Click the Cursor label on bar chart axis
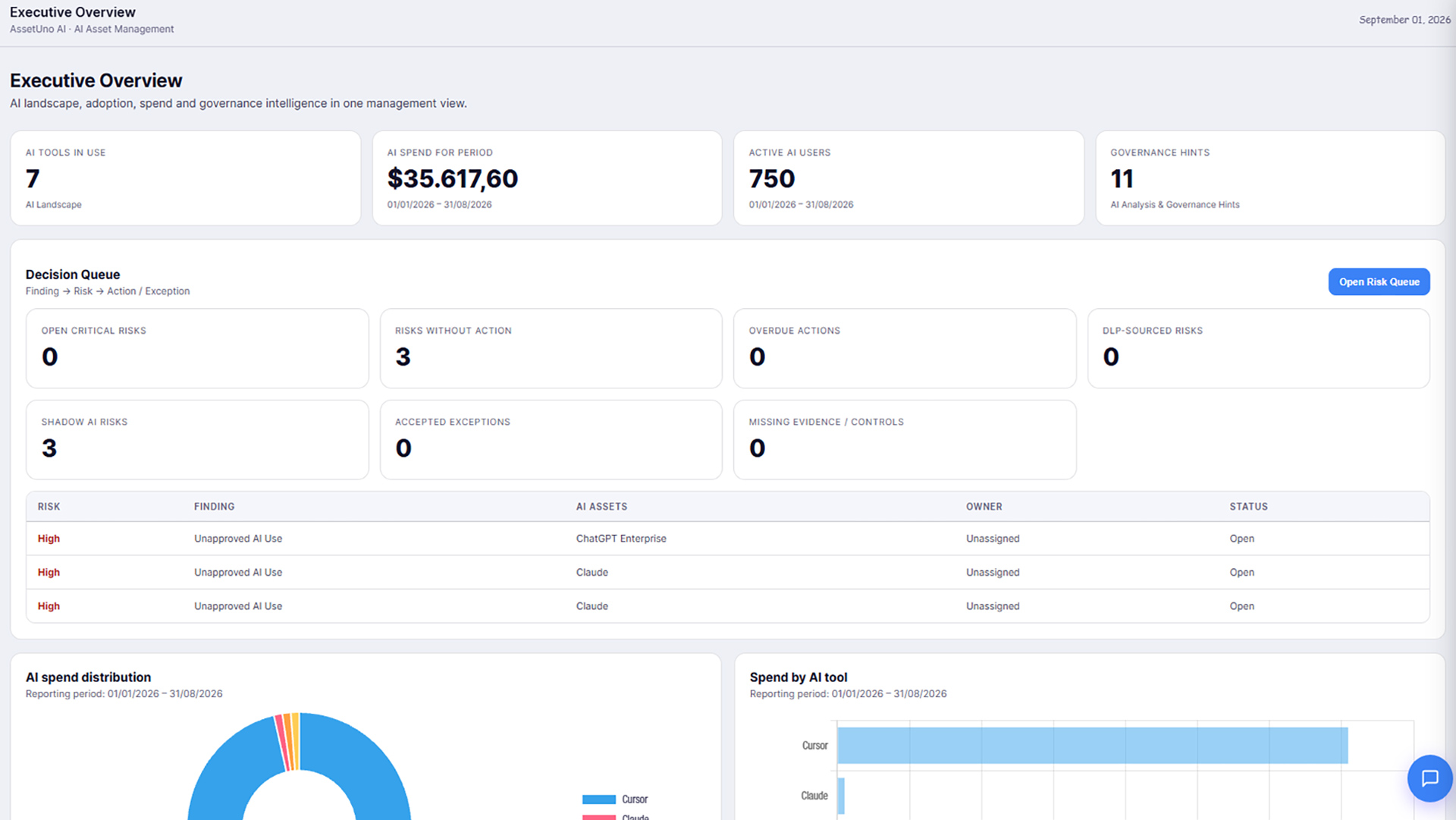The image size is (1456, 820). tap(814, 746)
